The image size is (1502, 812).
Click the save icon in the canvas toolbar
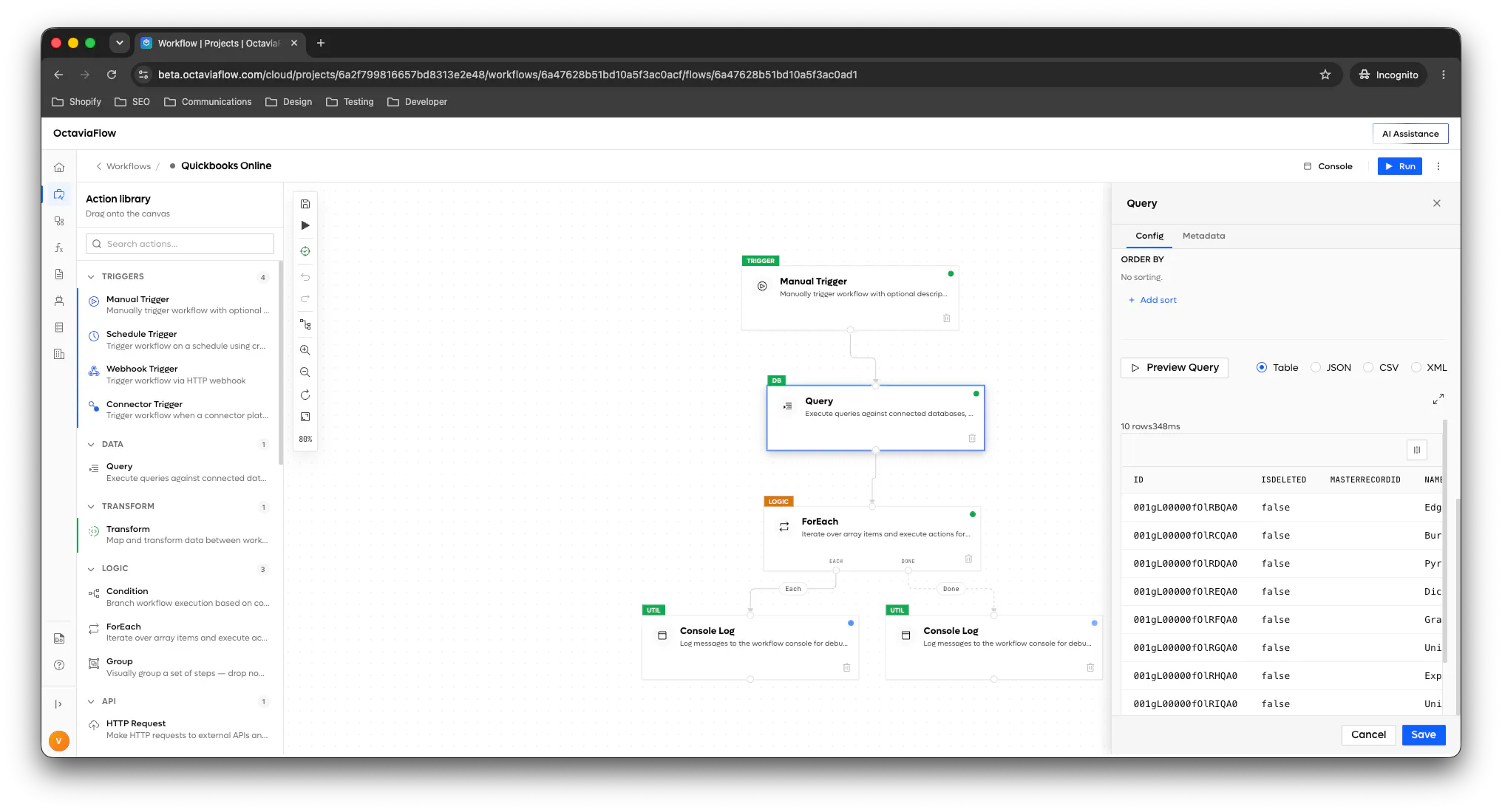coord(305,204)
